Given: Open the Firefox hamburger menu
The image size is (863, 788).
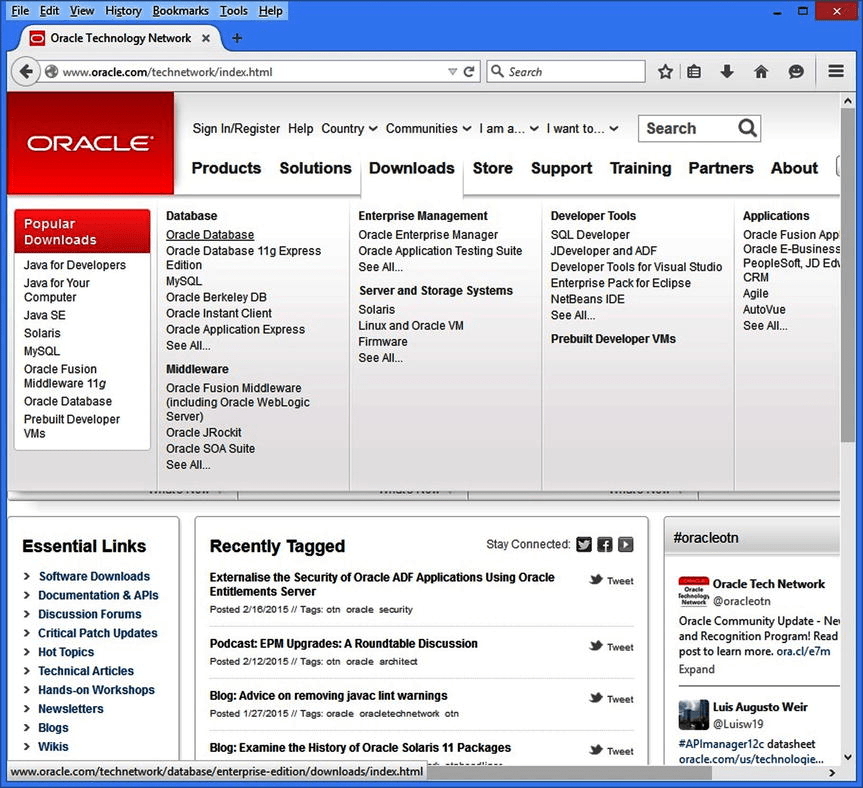Looking at the screenshot, I should 836,72.
